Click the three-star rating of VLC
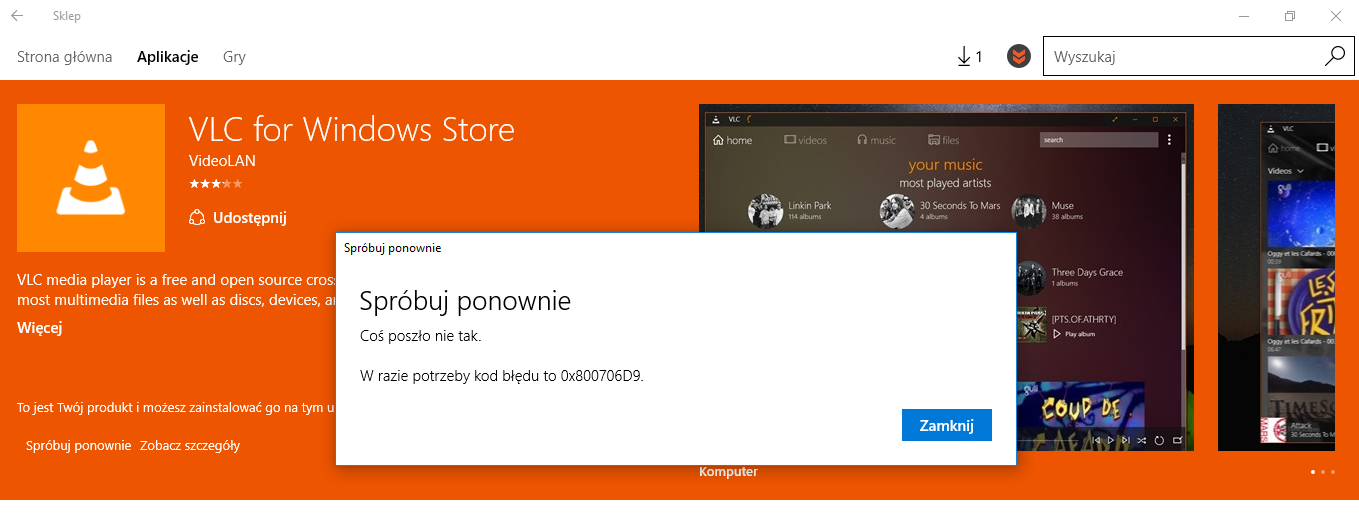 click(x=215, y=184)
